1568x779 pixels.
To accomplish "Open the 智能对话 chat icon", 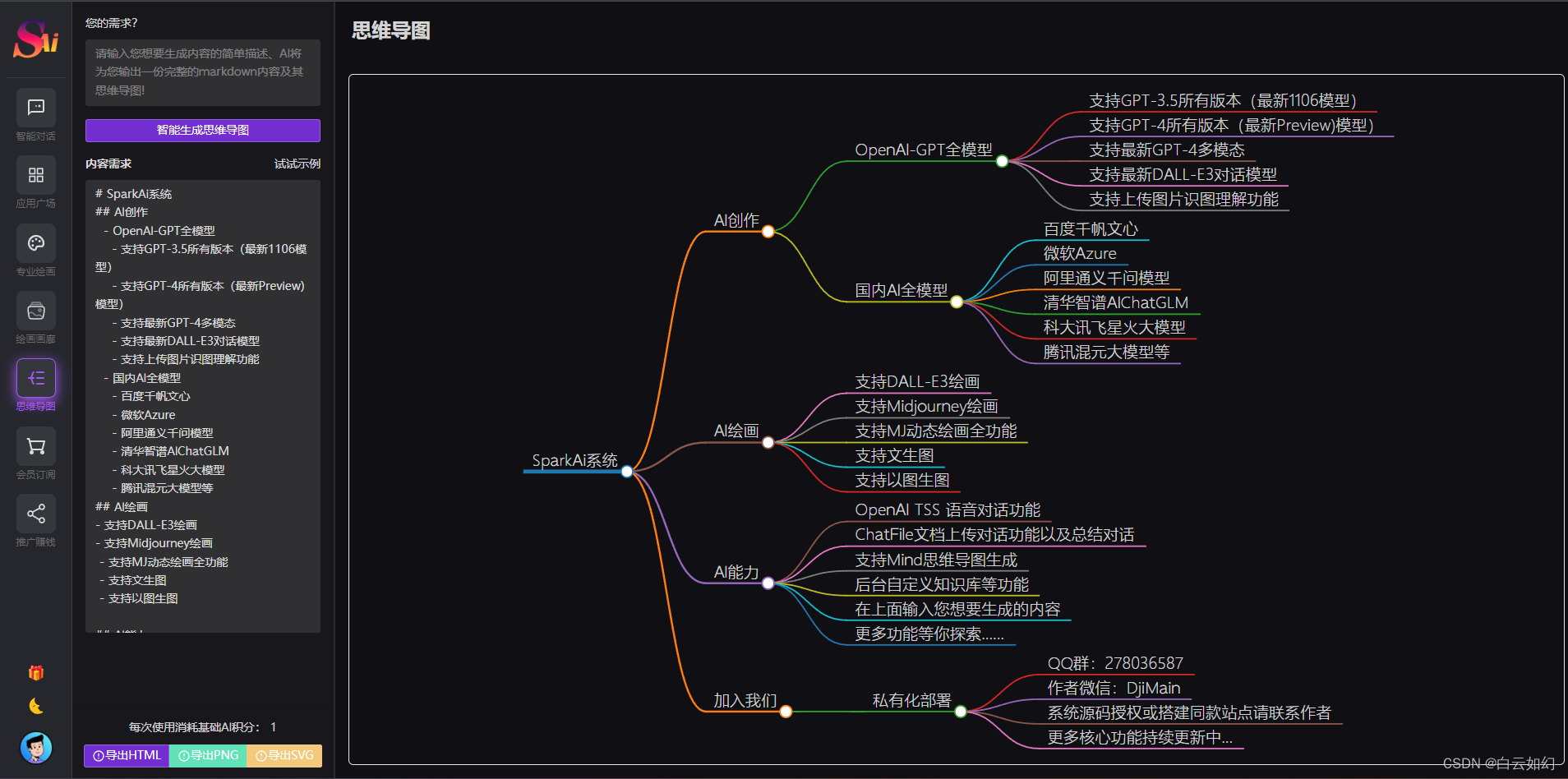I will (36, 108).
